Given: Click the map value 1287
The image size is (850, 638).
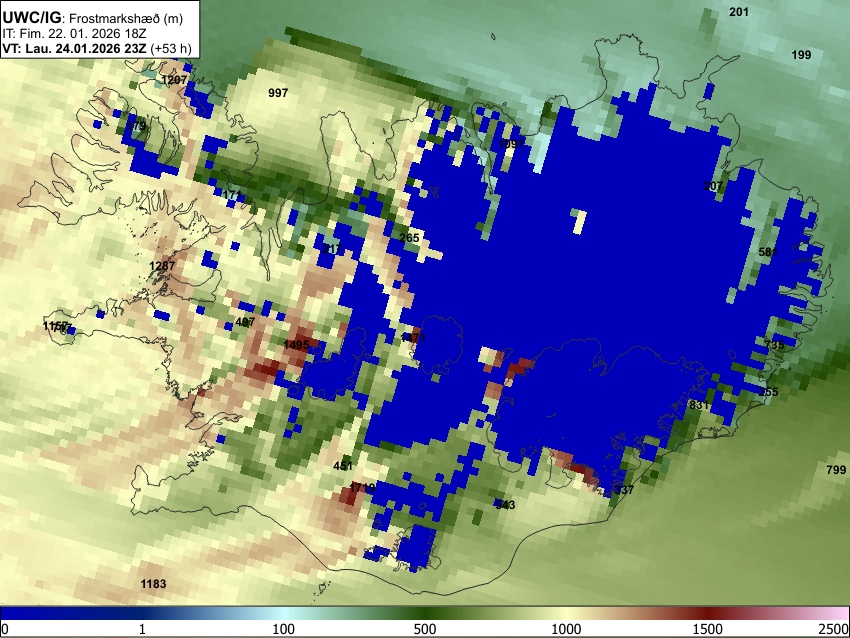Looking at the screenshot, I should (x=162, y=266).
